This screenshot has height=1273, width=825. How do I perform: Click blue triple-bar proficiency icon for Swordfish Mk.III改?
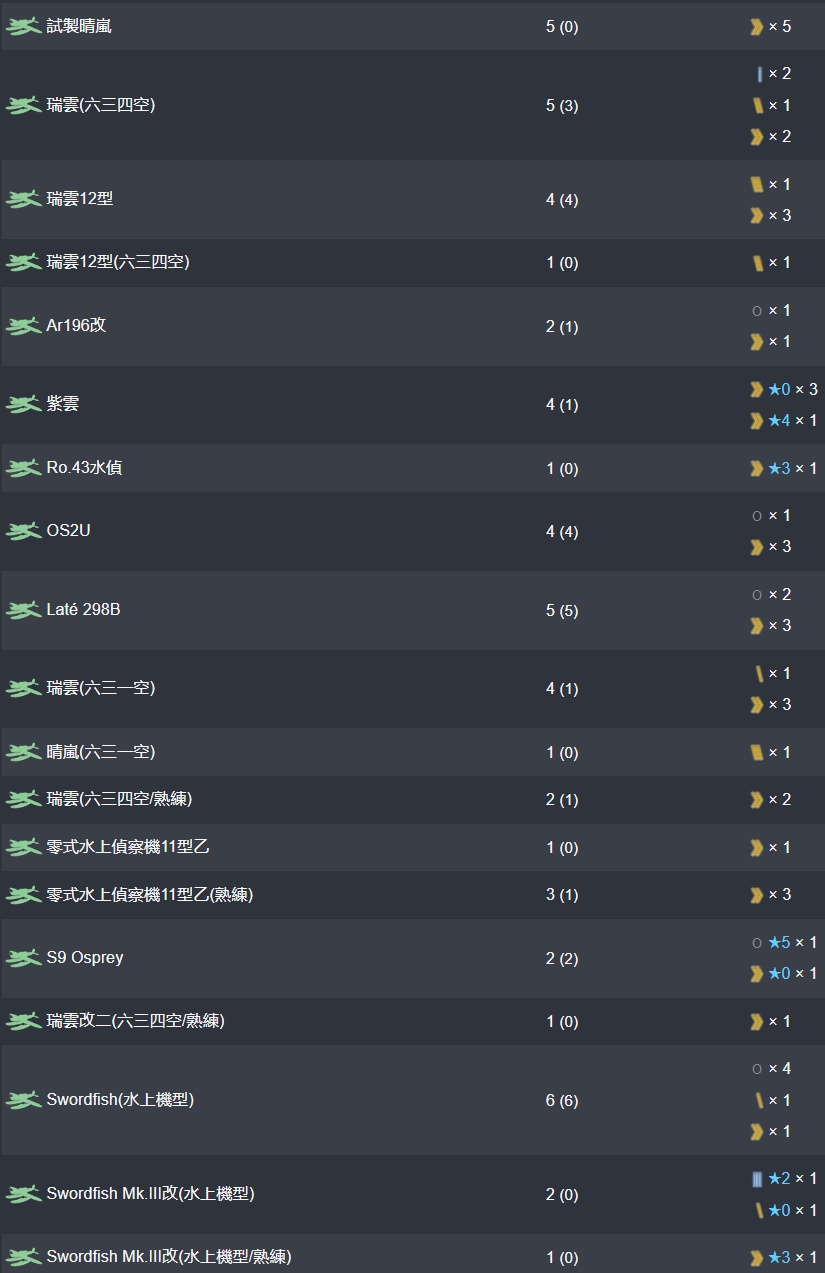click(757, 1179)
